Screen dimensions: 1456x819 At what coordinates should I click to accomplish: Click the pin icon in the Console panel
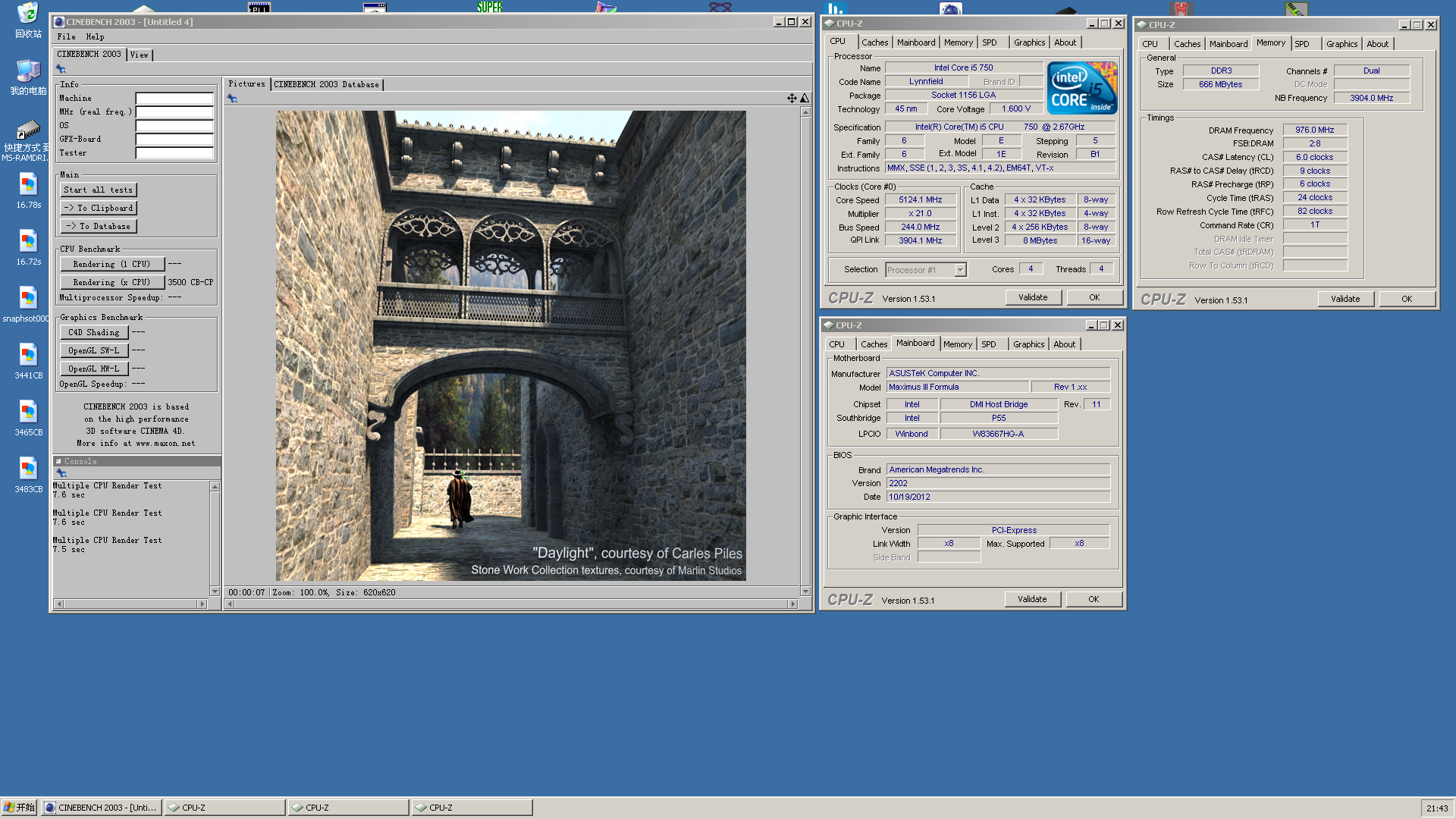61,473
